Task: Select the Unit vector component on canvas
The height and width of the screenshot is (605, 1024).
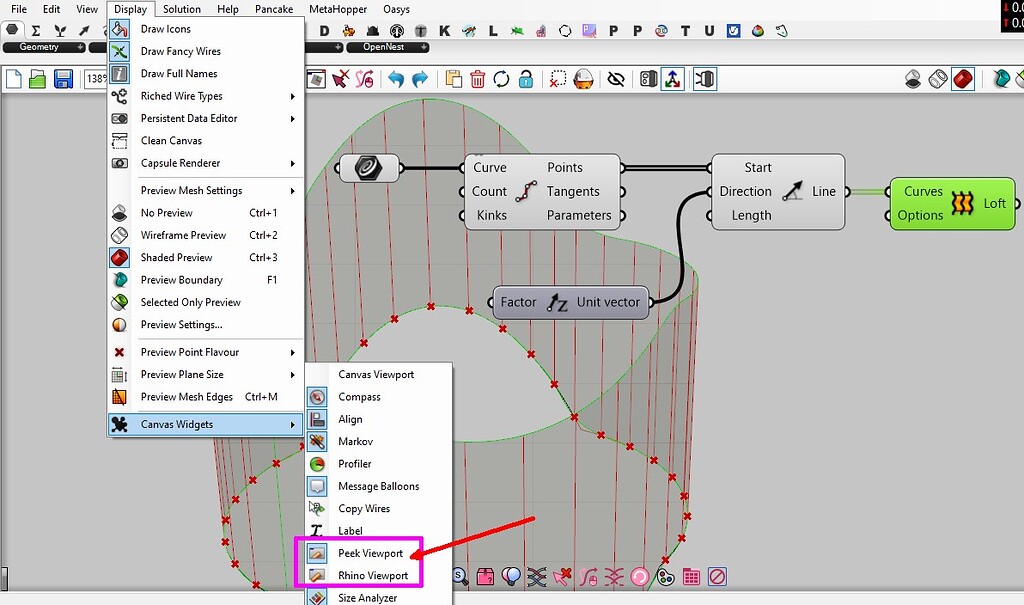Action: (569, 301)
